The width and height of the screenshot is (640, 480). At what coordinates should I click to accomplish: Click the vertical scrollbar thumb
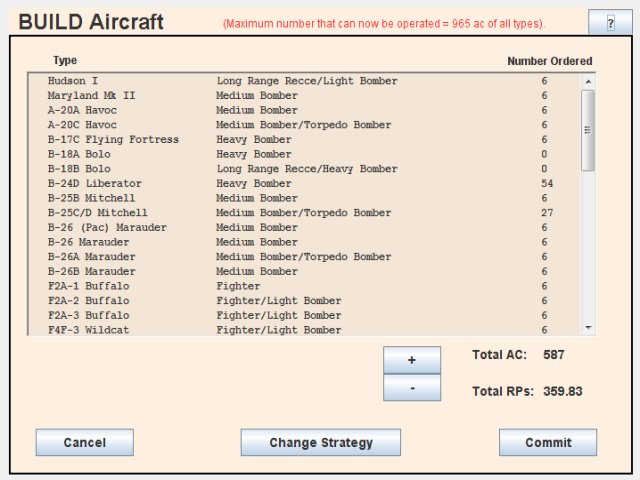click(587, 130)
